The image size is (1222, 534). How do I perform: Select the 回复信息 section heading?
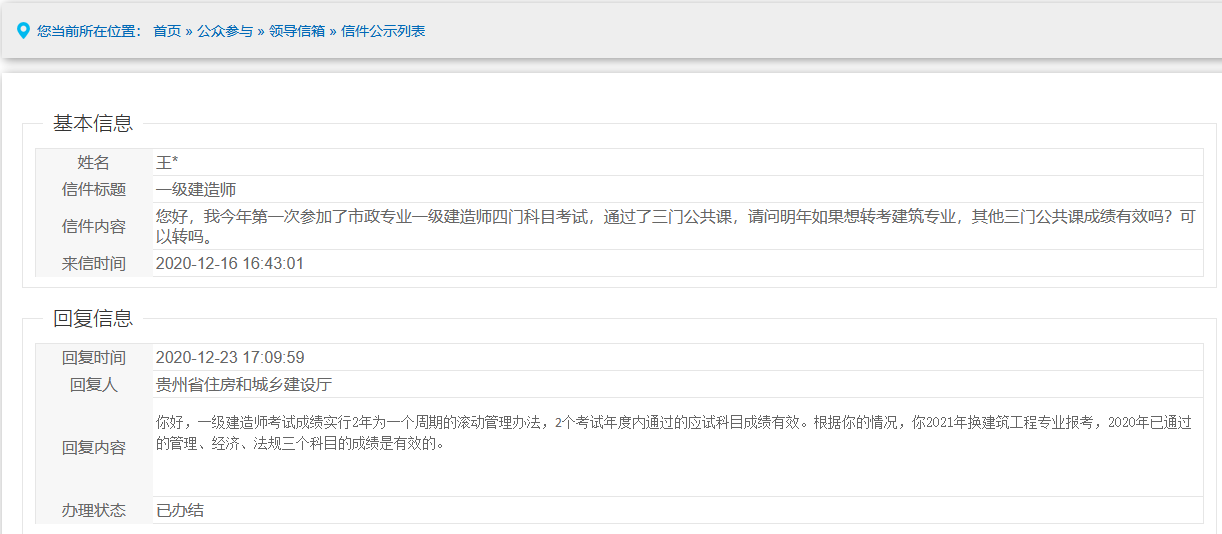tap(93, 319)
